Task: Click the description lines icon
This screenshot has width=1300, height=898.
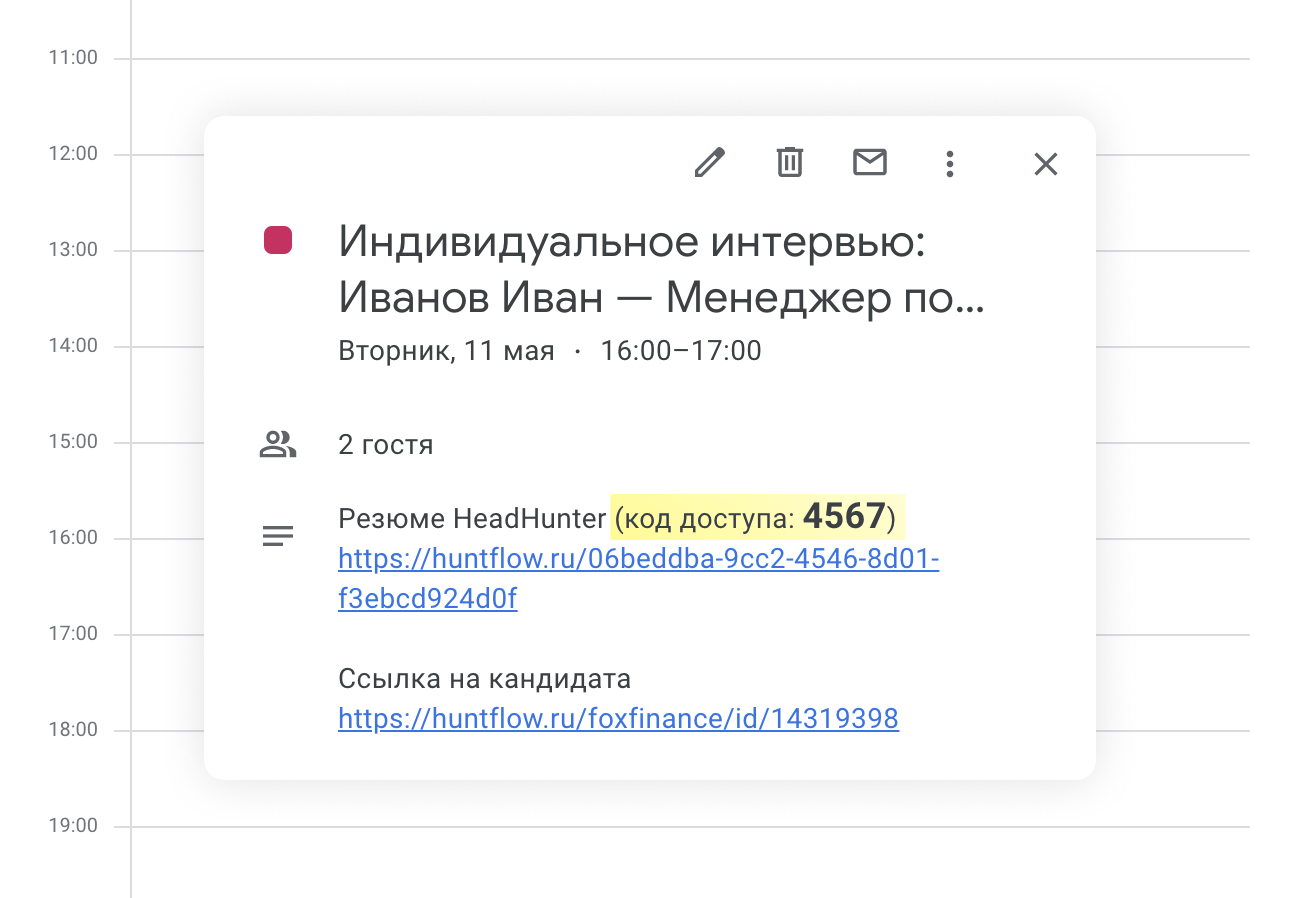Action: coord(278,537)
